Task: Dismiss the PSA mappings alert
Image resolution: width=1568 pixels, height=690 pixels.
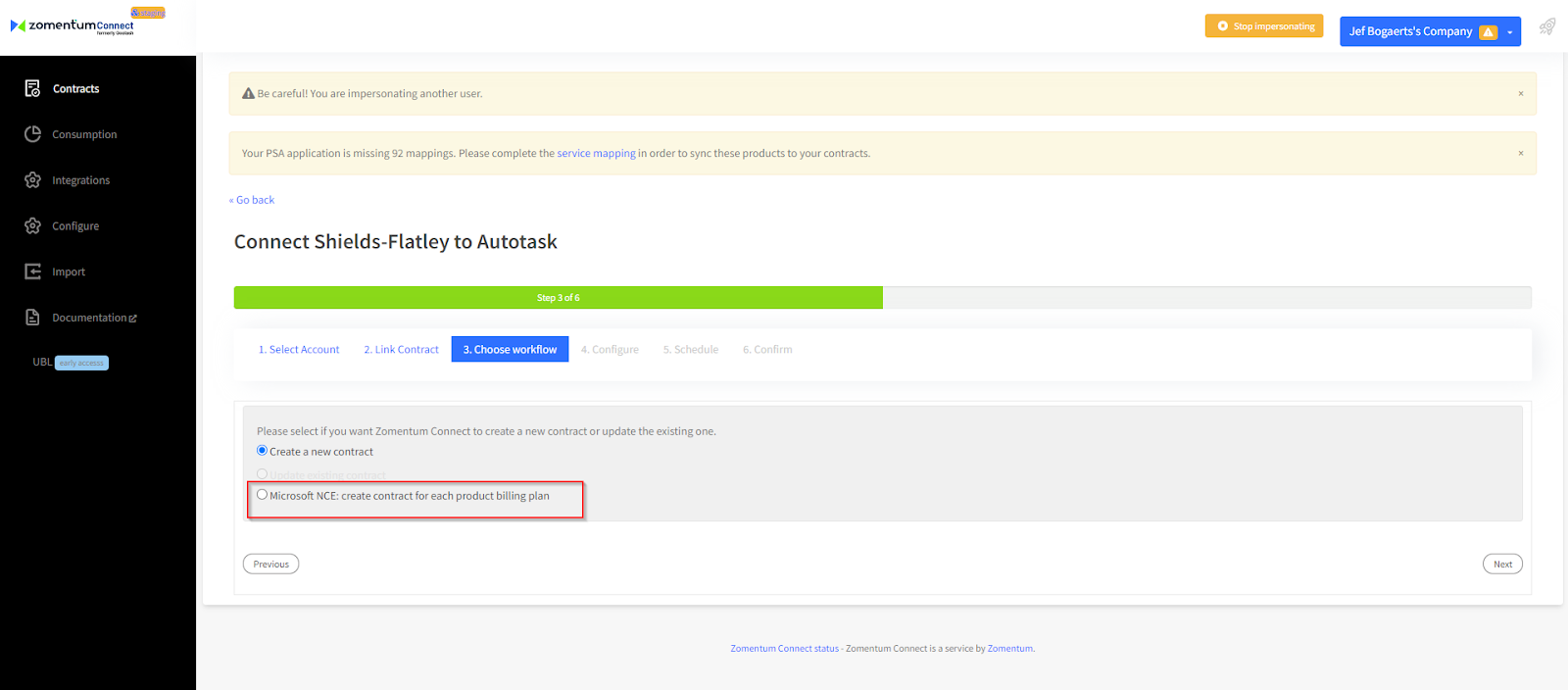Action: 1521,153
